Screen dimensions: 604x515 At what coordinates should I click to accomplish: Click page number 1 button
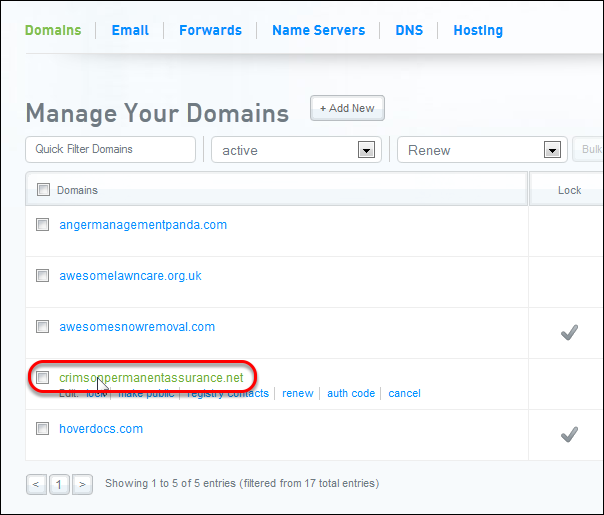[x=59, y=484]
